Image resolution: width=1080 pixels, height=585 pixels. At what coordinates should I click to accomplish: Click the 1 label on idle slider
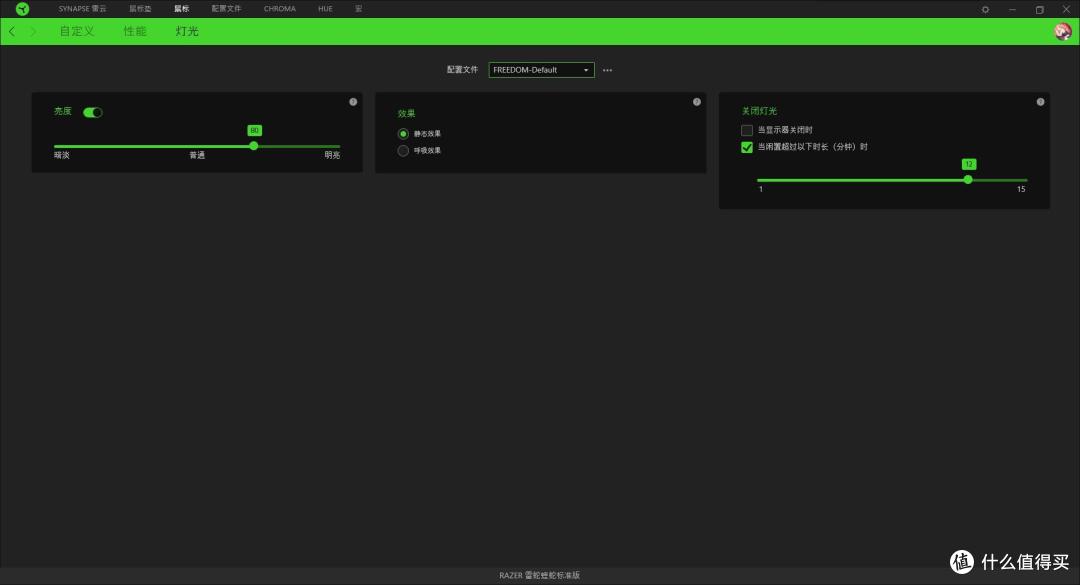click(760, 189)
